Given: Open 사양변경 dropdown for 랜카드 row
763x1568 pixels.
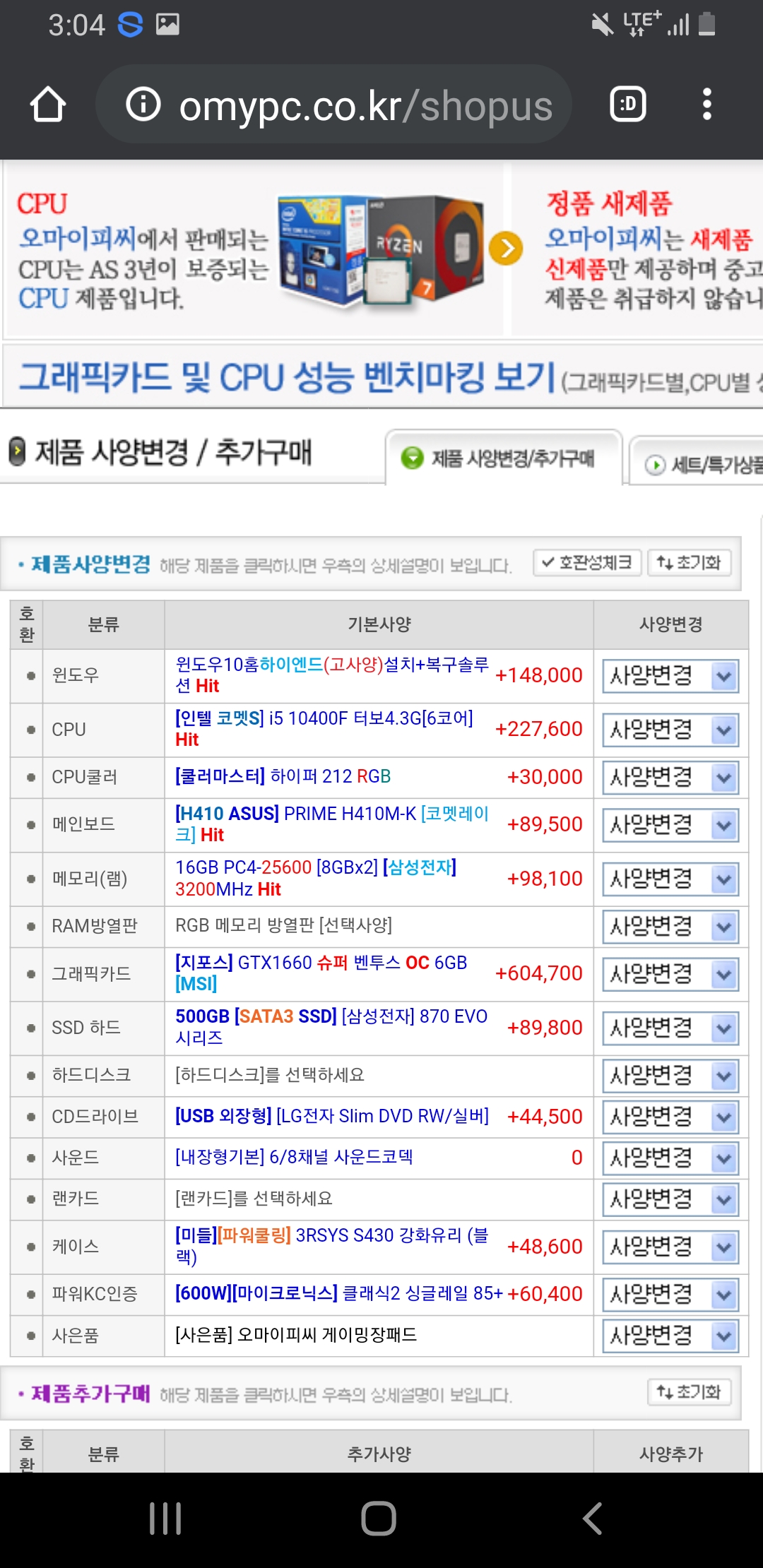Looking at the screenshot, I should pyautogui.click(x=670, y=1199).
